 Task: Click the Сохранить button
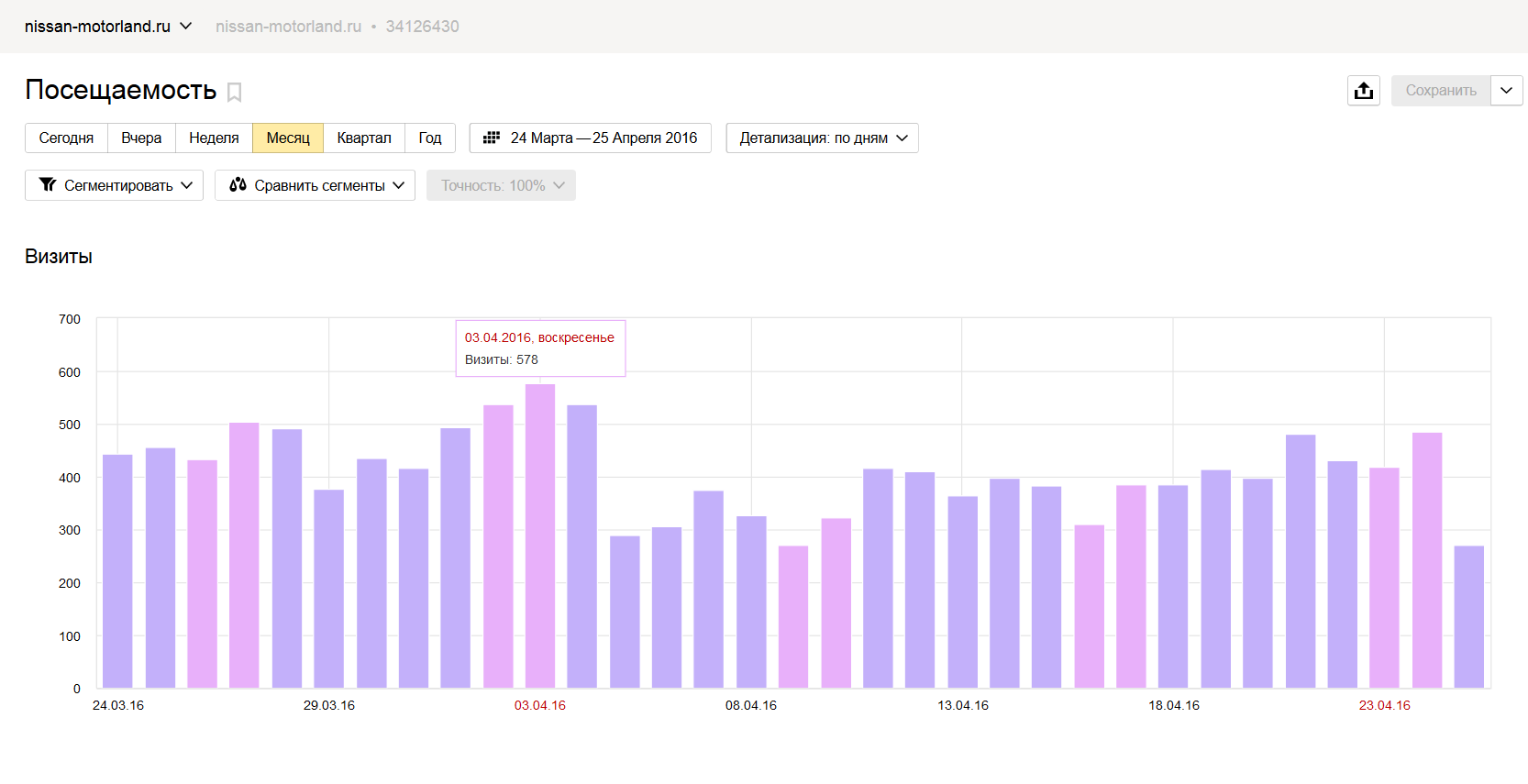[x=1441, y=91]
